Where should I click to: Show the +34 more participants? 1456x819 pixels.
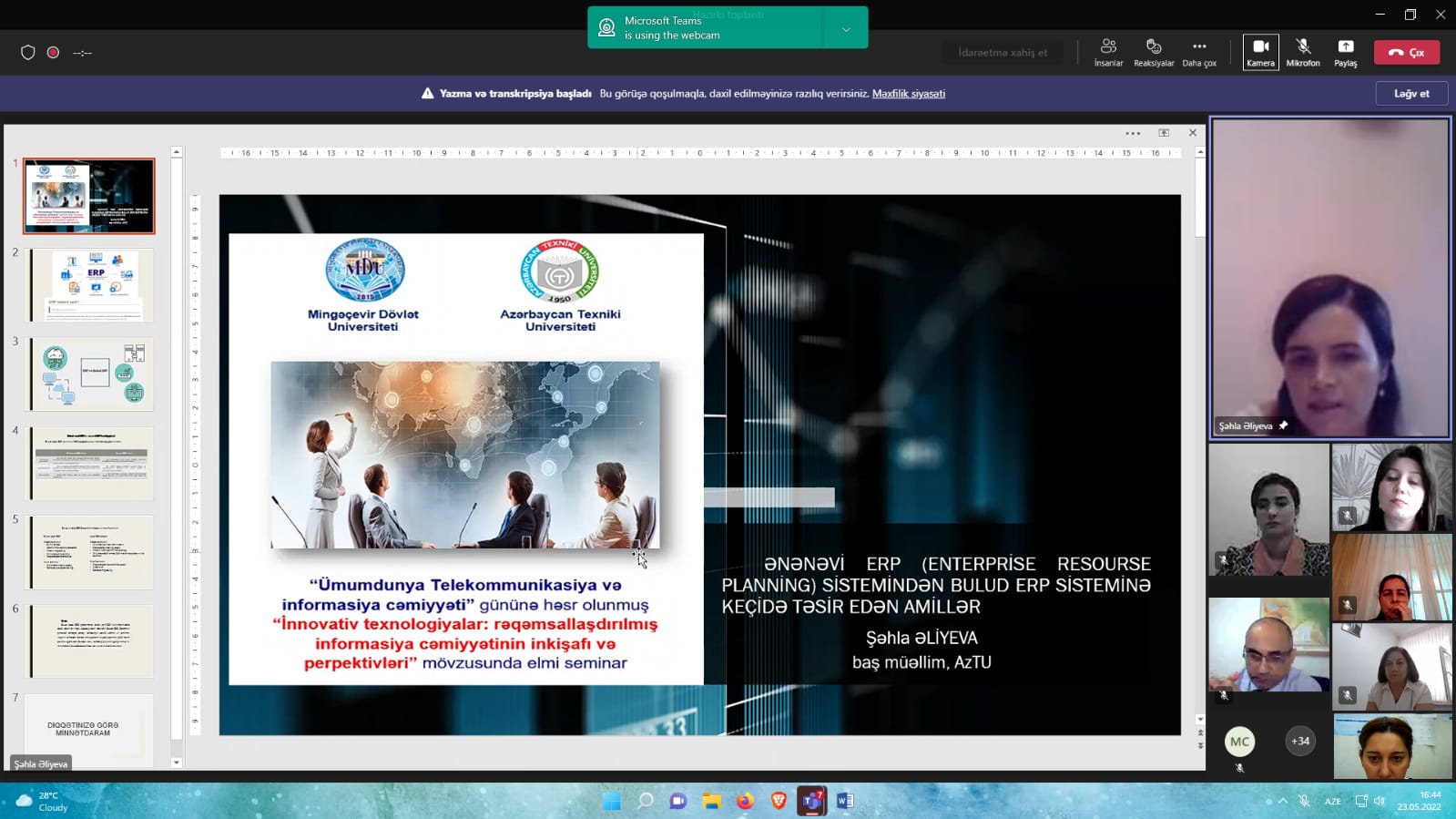(x=1300, y=741)
